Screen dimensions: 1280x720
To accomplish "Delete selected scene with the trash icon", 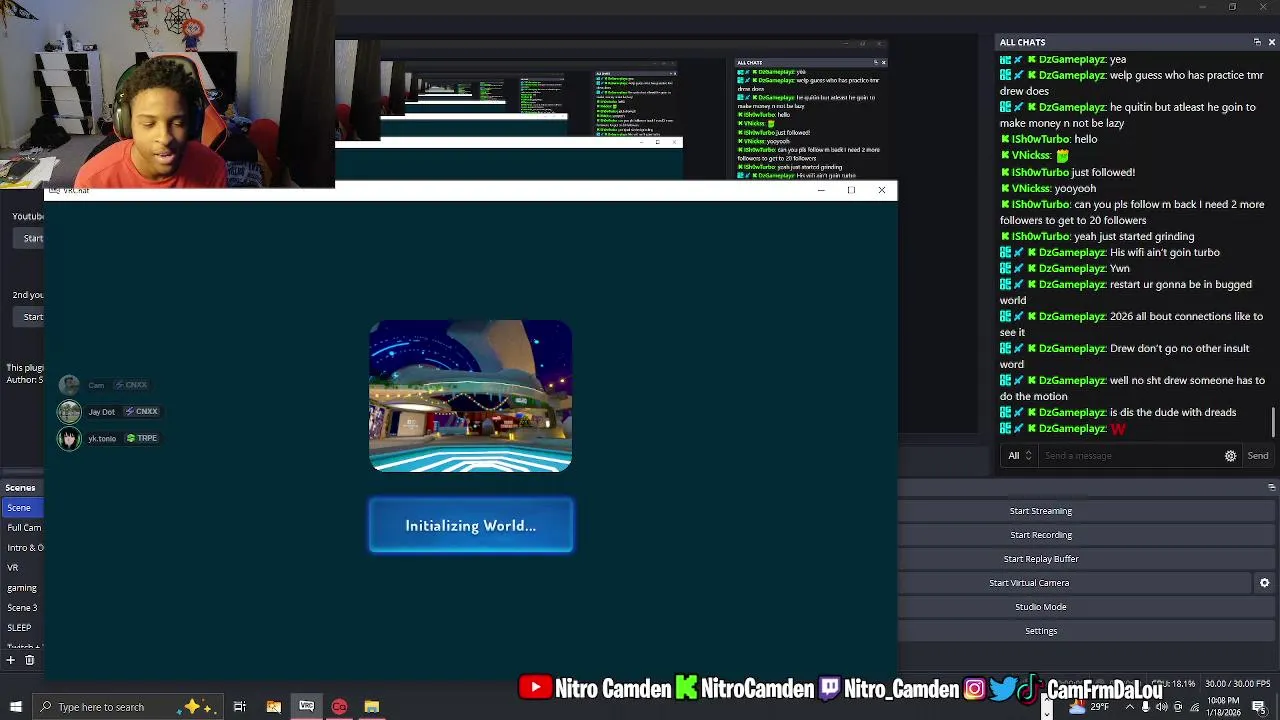I will pyautogui.click(x=30, y=660).
